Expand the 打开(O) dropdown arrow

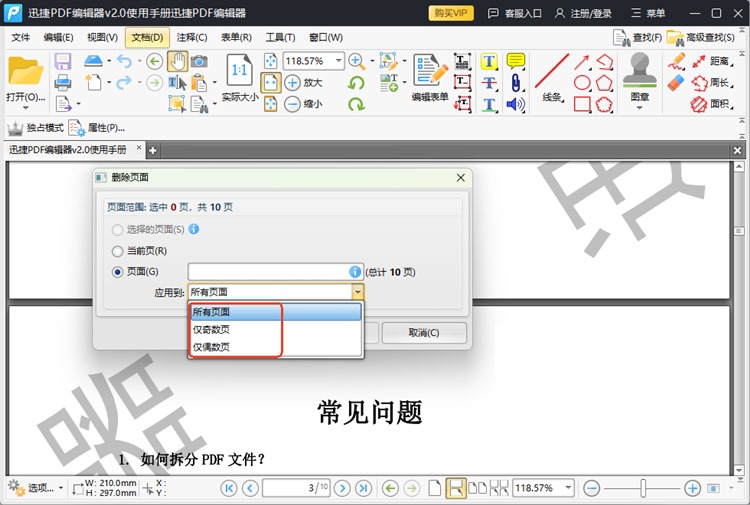(25, 108)
